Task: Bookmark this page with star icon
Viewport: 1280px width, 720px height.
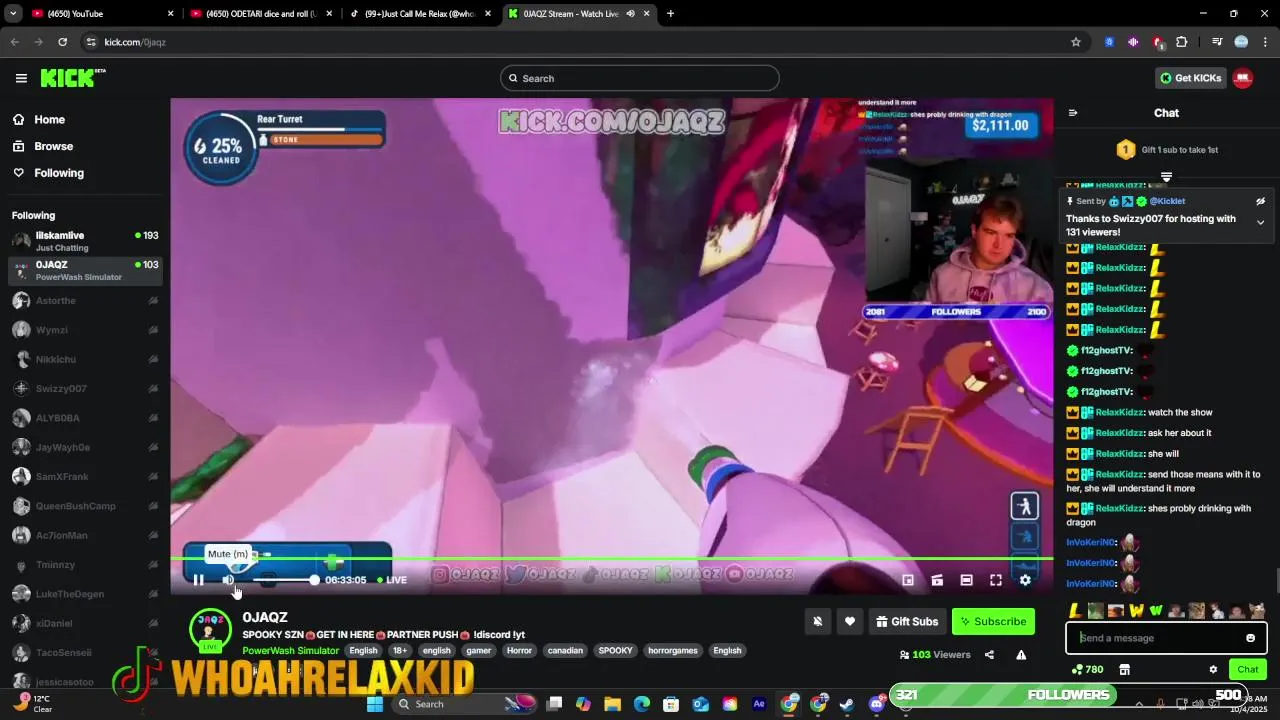Action: tap(1076, 42)
